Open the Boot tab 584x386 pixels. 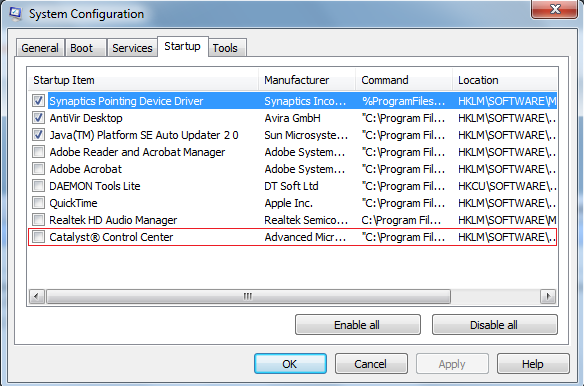[86, 48]
